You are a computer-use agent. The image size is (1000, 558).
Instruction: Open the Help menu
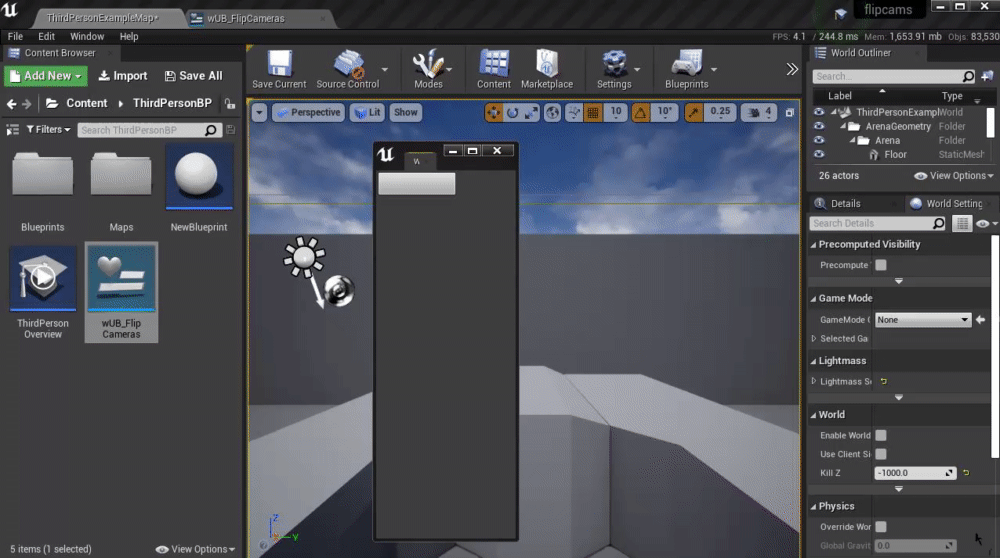point(129,36)
